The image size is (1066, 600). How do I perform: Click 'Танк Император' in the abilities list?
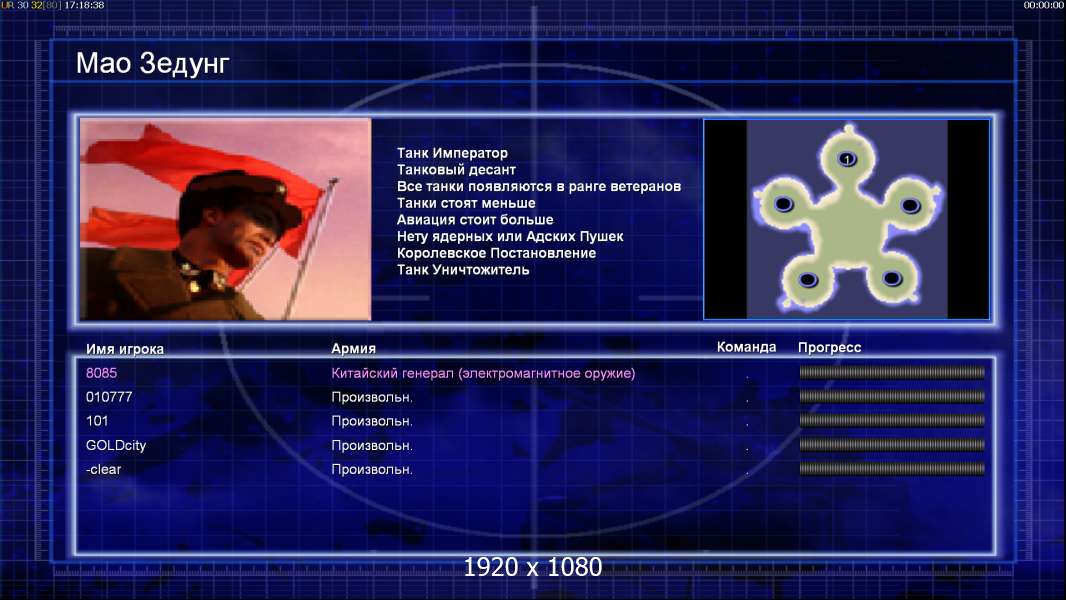pos(452,153)
